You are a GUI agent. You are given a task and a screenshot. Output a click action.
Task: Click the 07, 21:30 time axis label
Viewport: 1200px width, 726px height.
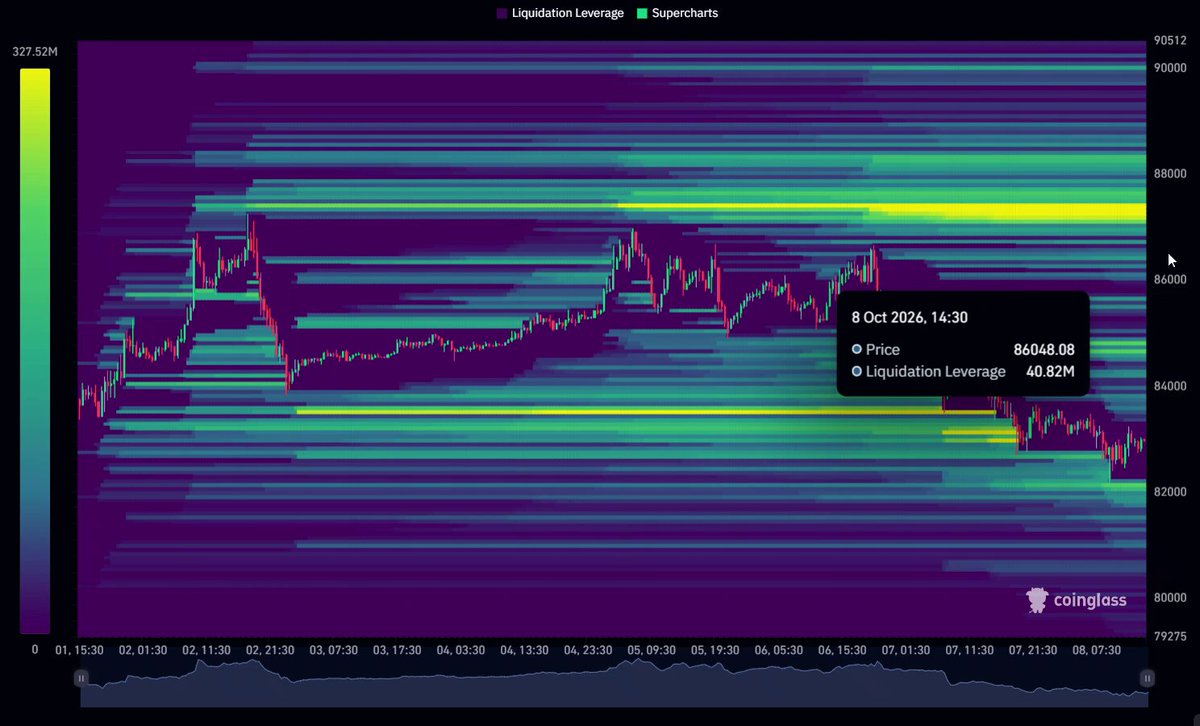tap(1033, 650)
